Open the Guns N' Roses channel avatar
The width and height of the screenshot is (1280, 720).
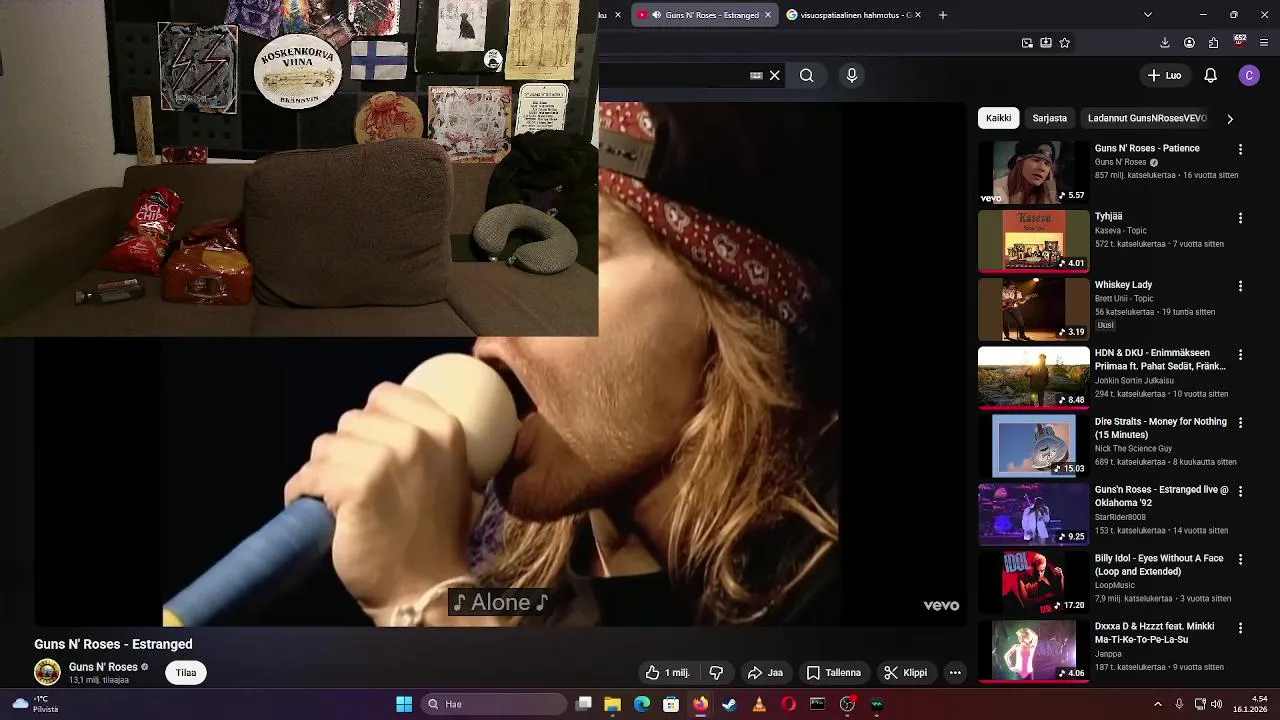pos(47,672)
